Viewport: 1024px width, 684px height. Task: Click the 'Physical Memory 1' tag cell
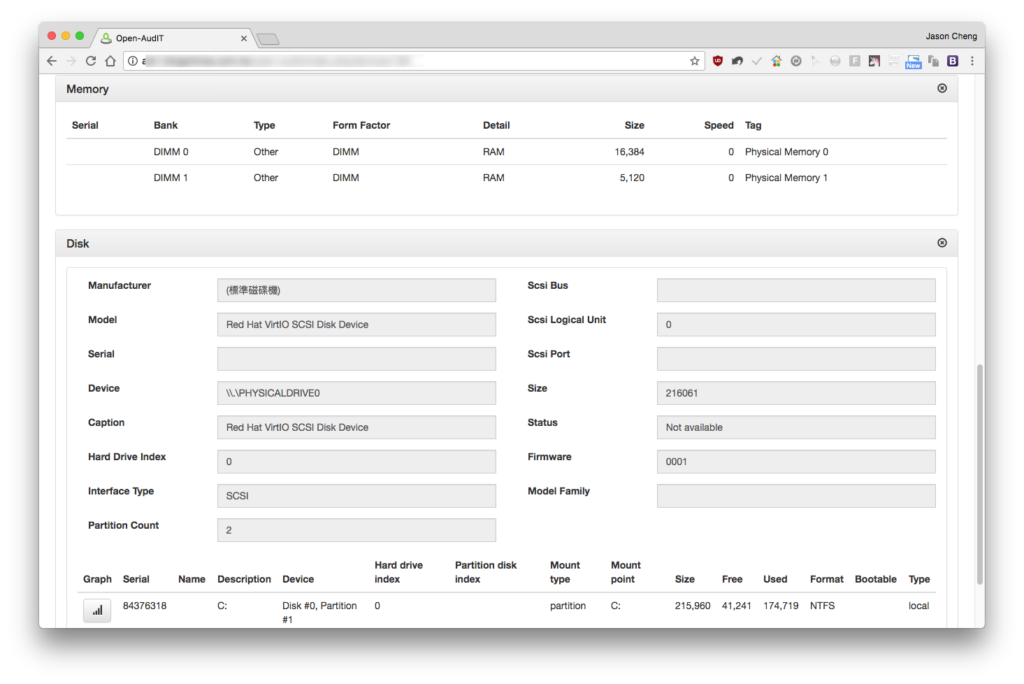pos(786,178)
